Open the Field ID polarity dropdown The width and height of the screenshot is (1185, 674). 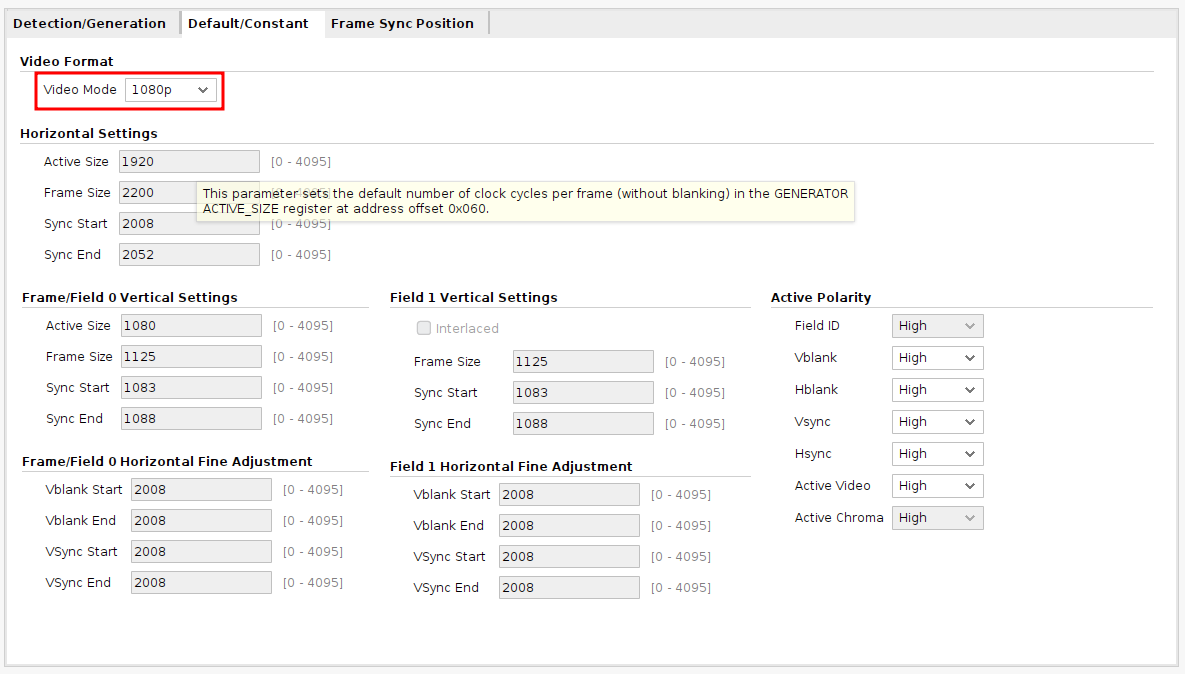937,326
